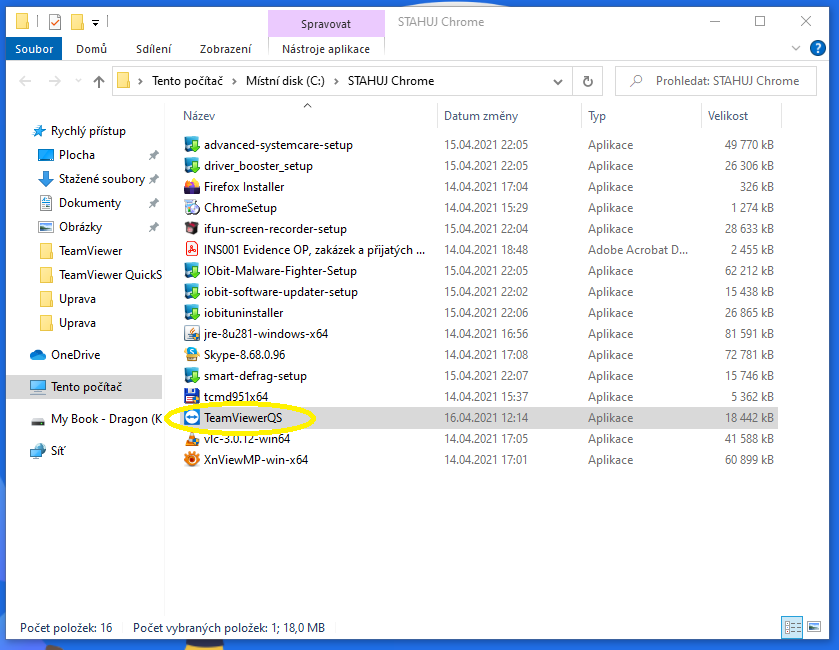The height and width of the screenshot is (650, 839).
Task: Click the driver_booster_setup file icon
Action: click(192, 166)
